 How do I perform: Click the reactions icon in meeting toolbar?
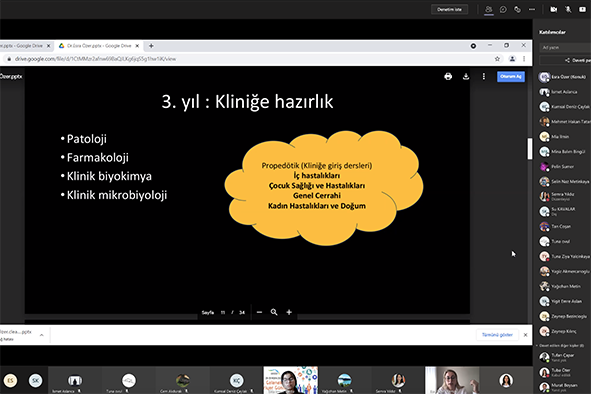(x=517, y=9)
